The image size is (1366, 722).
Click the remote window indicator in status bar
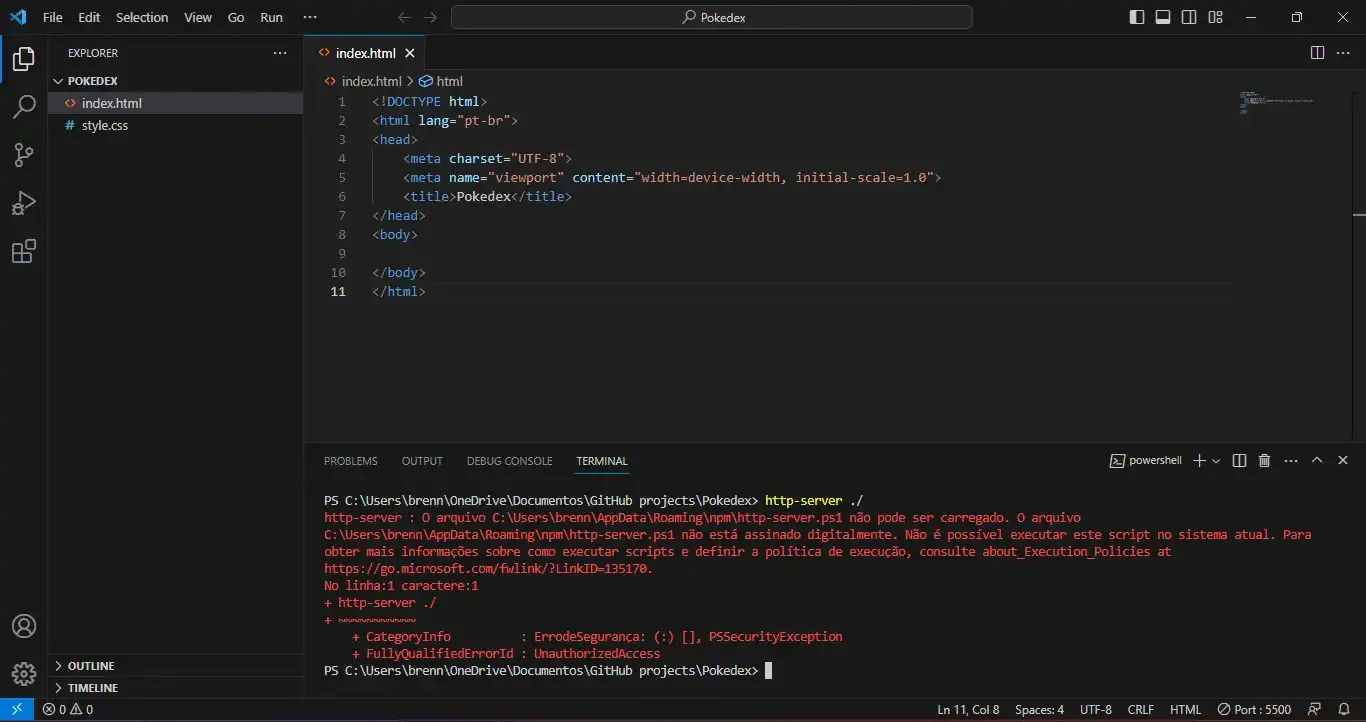(16, 710)
